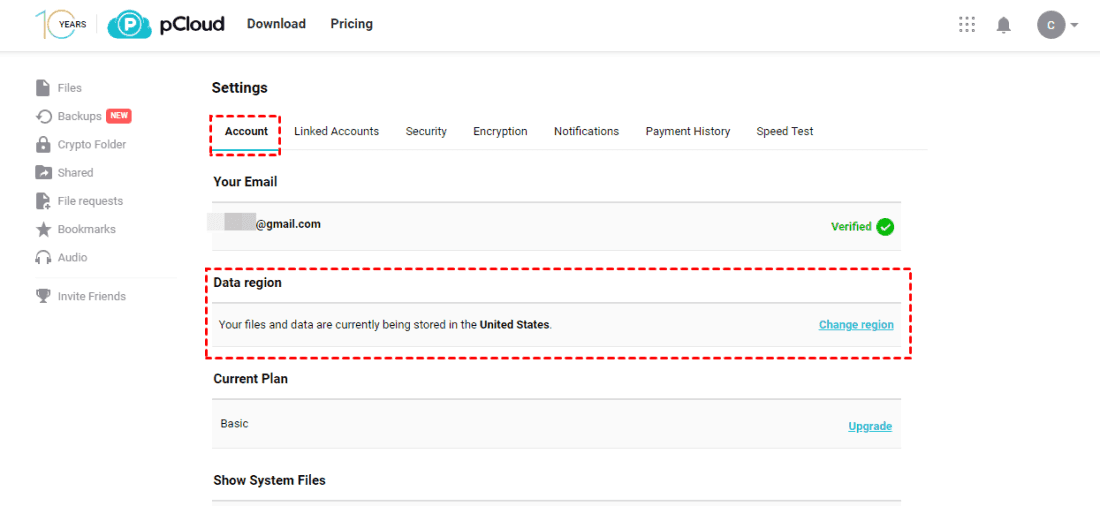The height and width of the screenshot is (506, 1100).
Task: Open the notifications bell icon
Action: 1004,25
